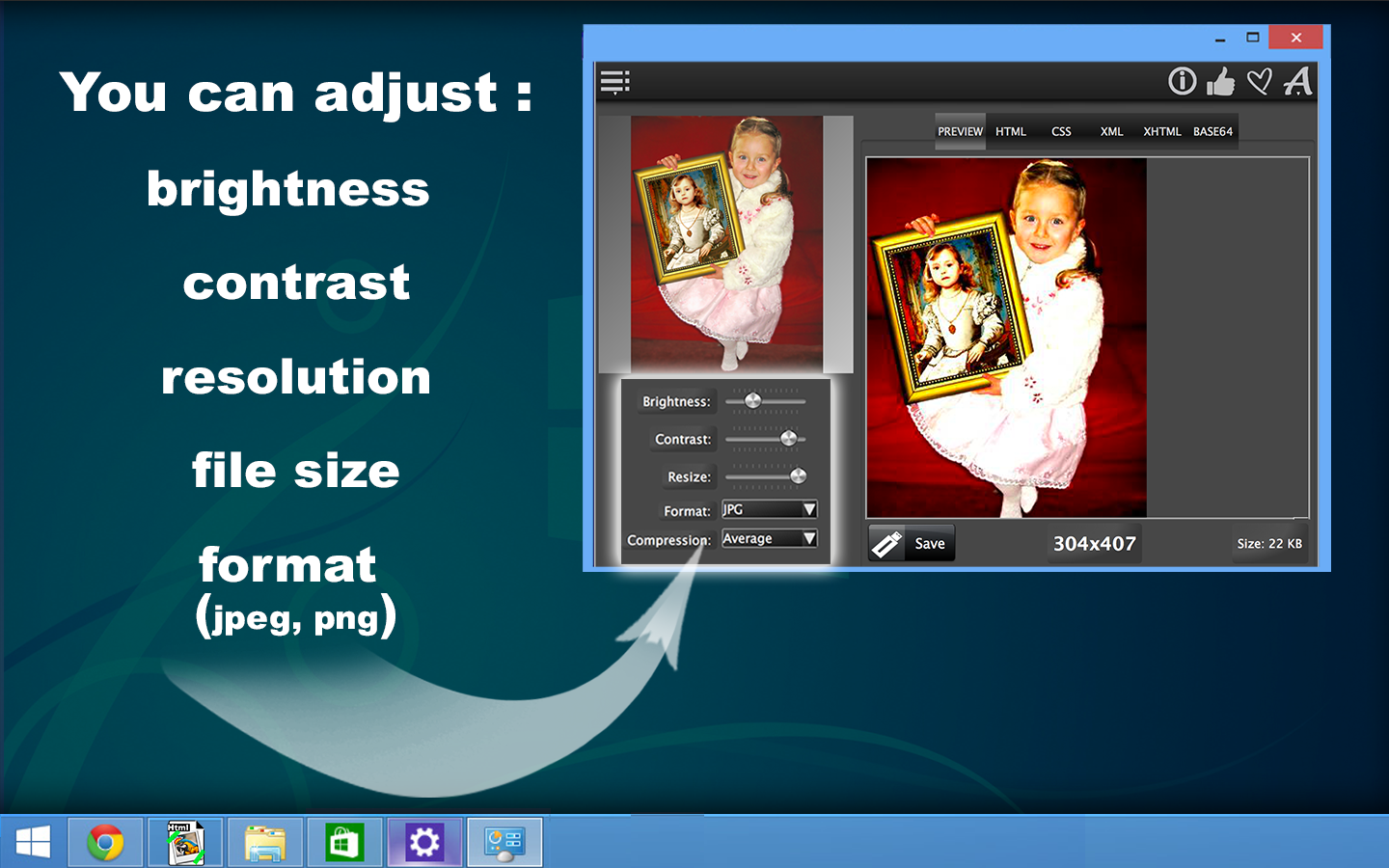Open Windows Store from the taskbar
This screenshot has height=868, width=1389.
pyautogui.click(x=344, y=843)
